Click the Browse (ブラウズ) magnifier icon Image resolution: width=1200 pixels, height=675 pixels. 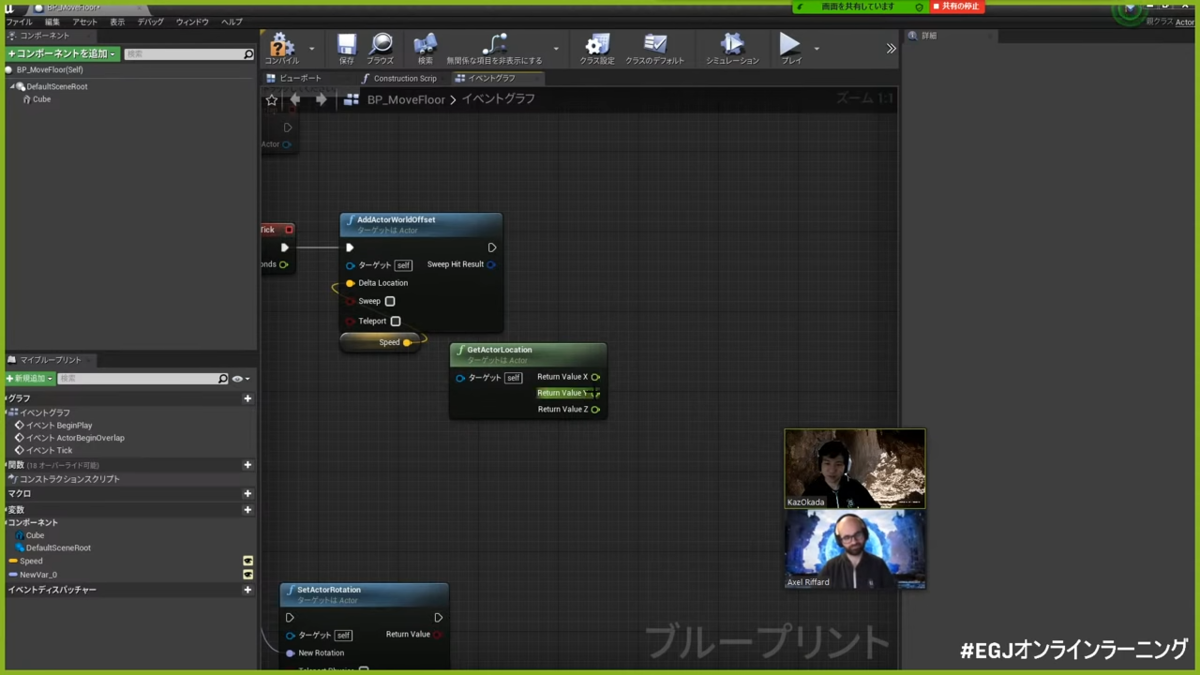point(380,43)
